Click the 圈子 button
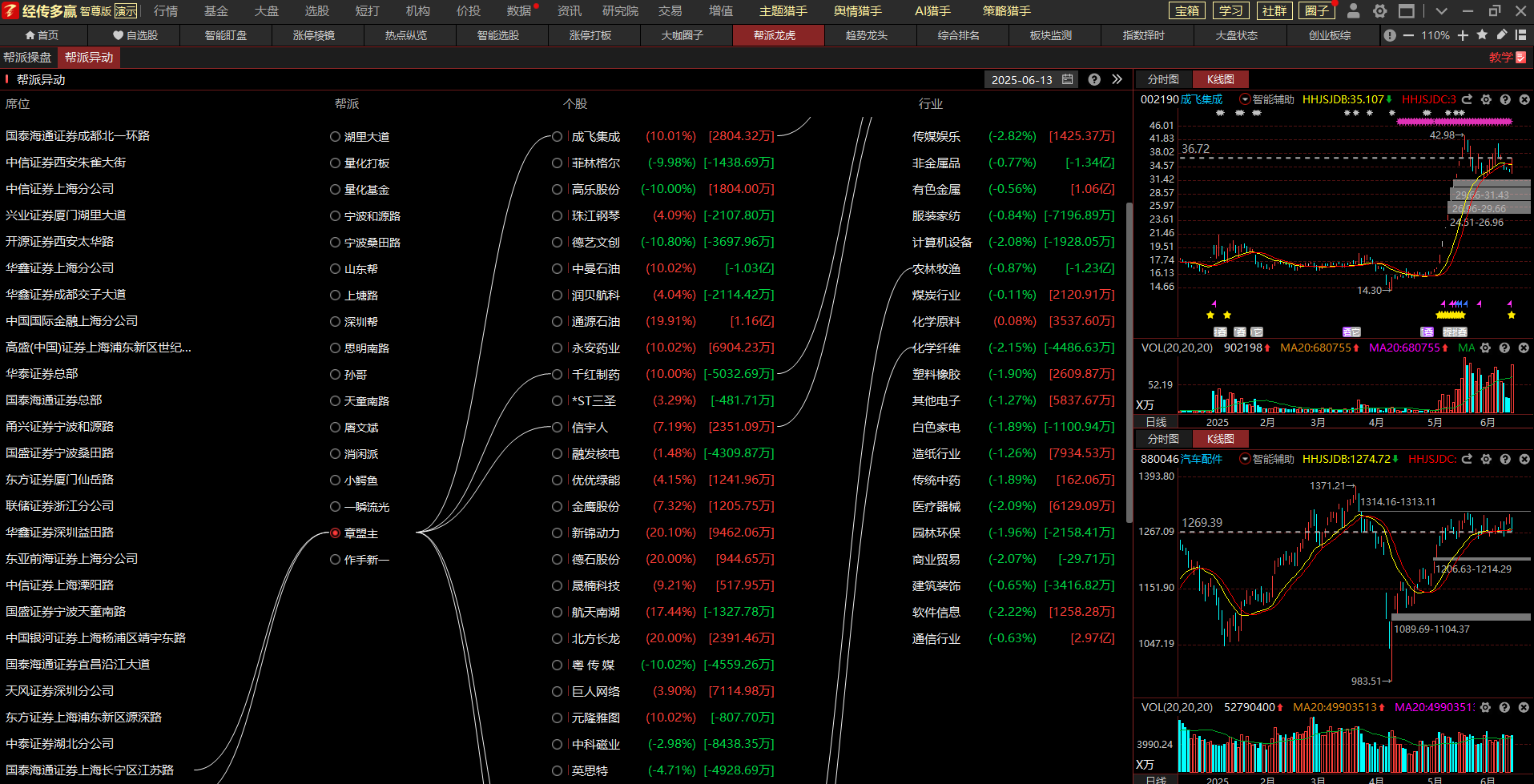1534x784 pixels. (x=1317, y=11)
